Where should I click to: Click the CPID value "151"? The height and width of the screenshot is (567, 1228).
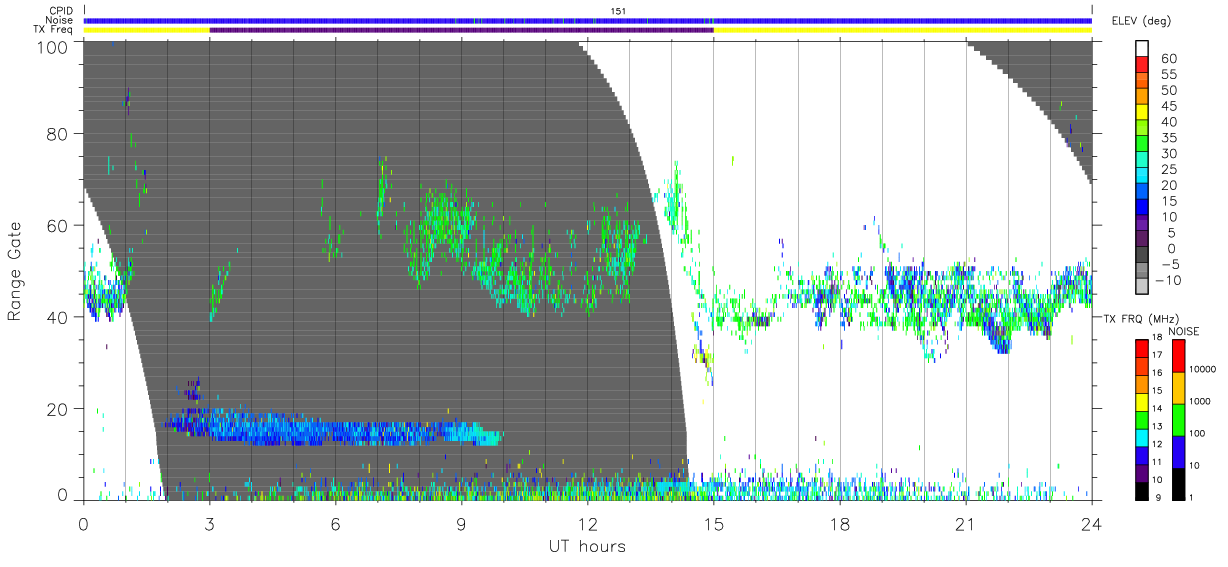tap(617, 10)
